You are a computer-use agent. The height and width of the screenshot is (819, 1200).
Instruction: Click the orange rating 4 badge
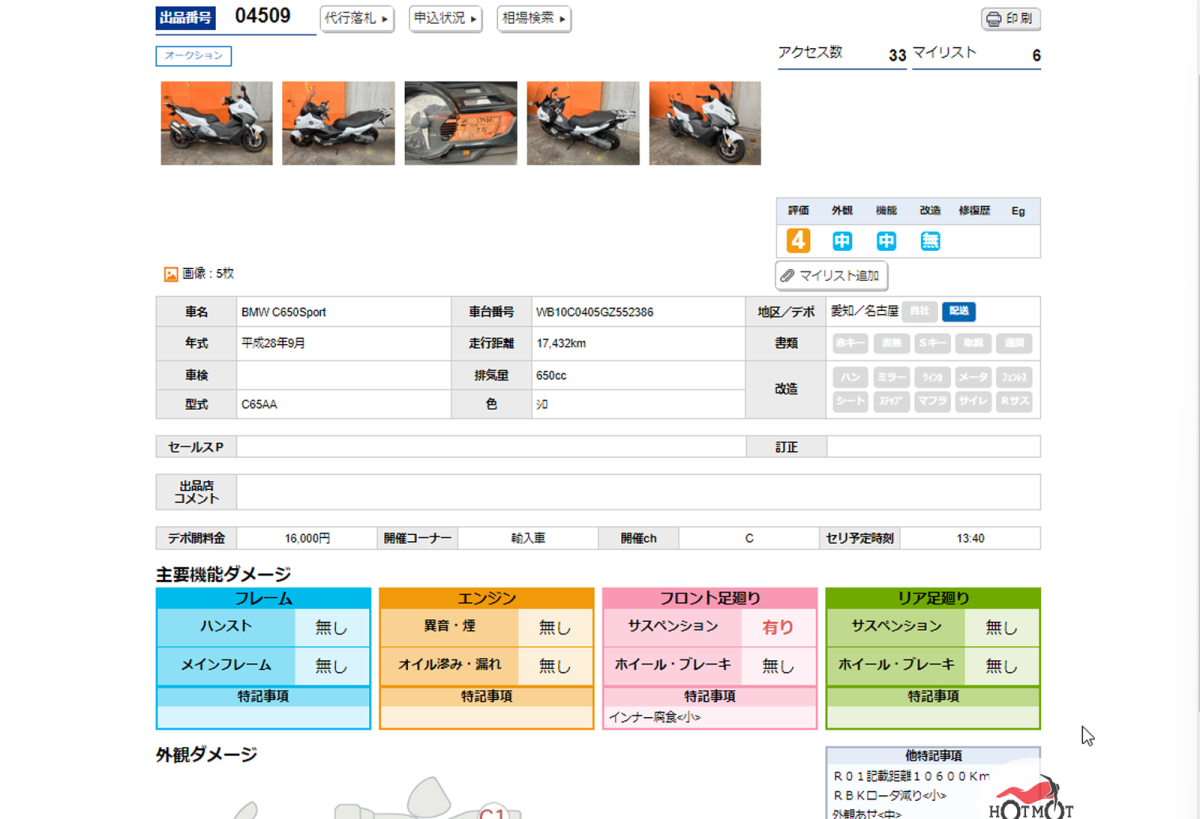(x=798, y=241)
